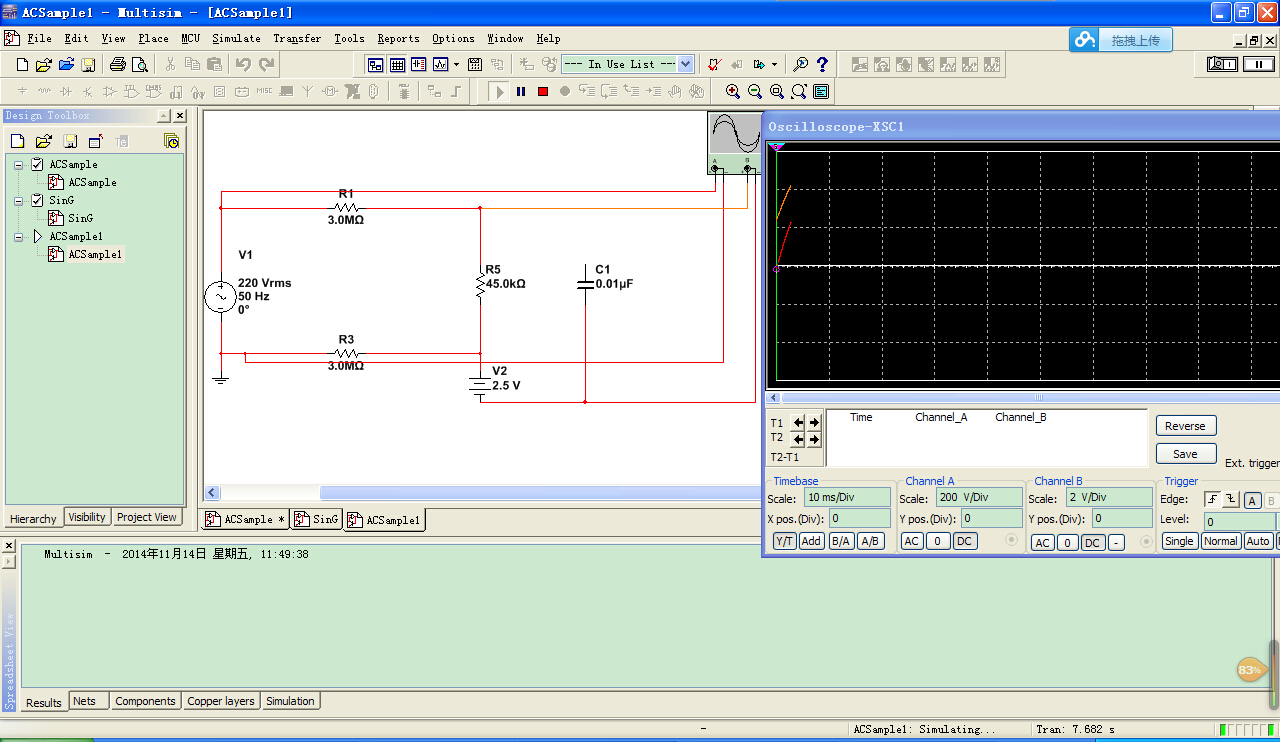This screenshot has width=1280, height=742.
Task: Click the oscilloscope XSC1 instrument on schematic
Action: tap(734, 143)
